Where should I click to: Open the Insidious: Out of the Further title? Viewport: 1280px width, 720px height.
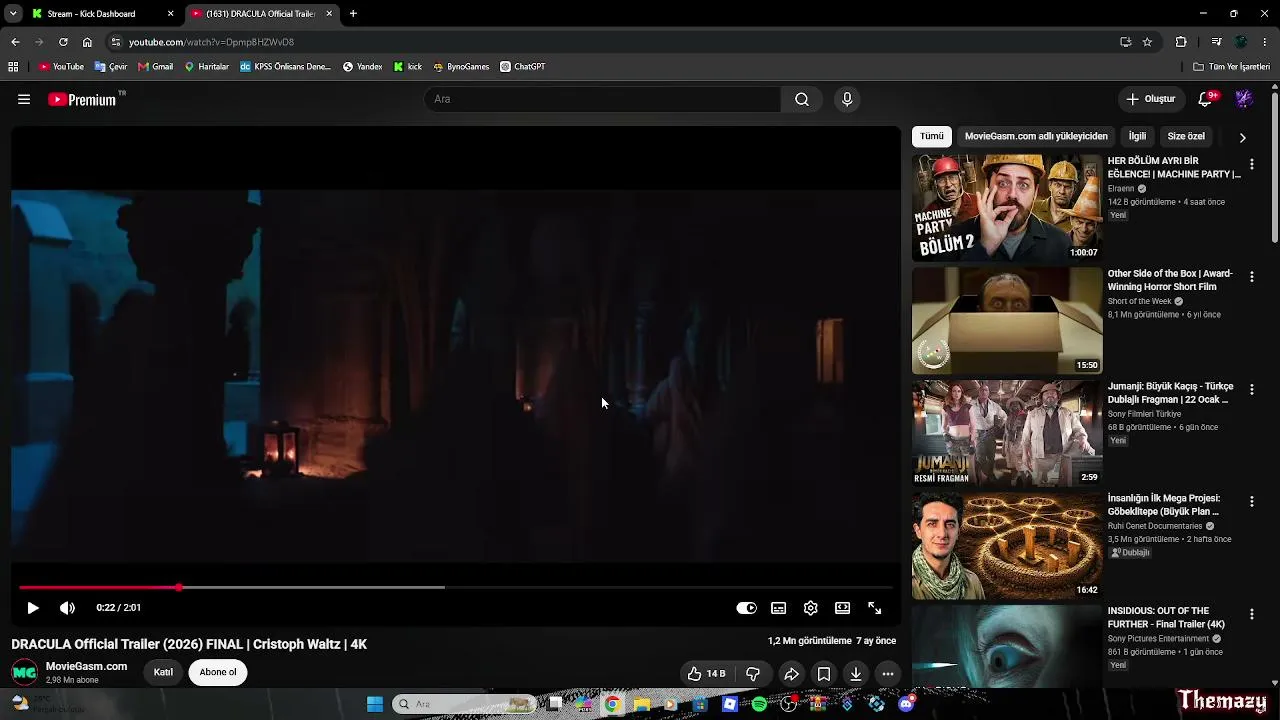[1166, 618]
